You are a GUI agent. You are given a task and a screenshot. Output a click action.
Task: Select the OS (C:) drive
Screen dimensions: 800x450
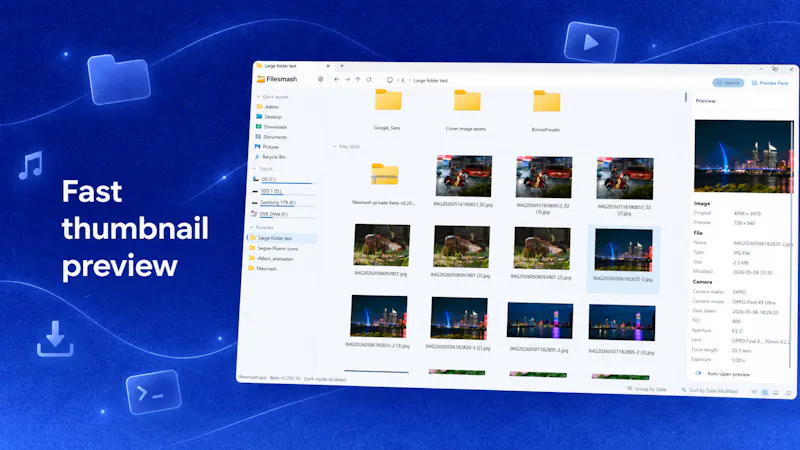pos(283,180)
